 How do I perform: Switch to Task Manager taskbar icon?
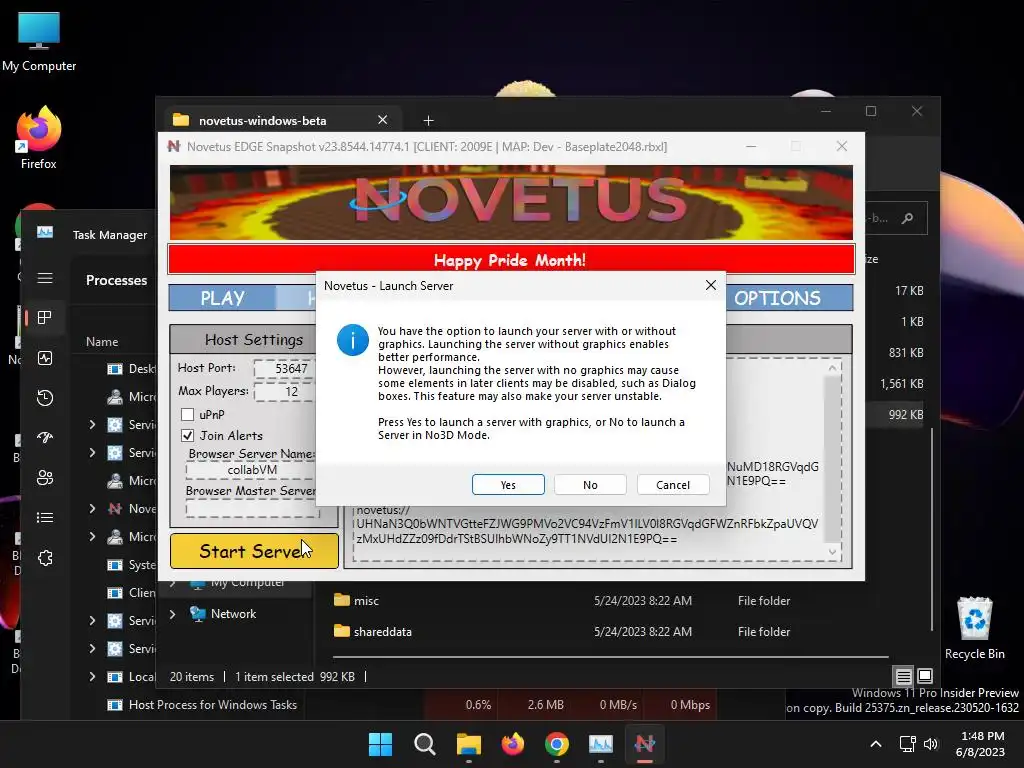point(600,744)
